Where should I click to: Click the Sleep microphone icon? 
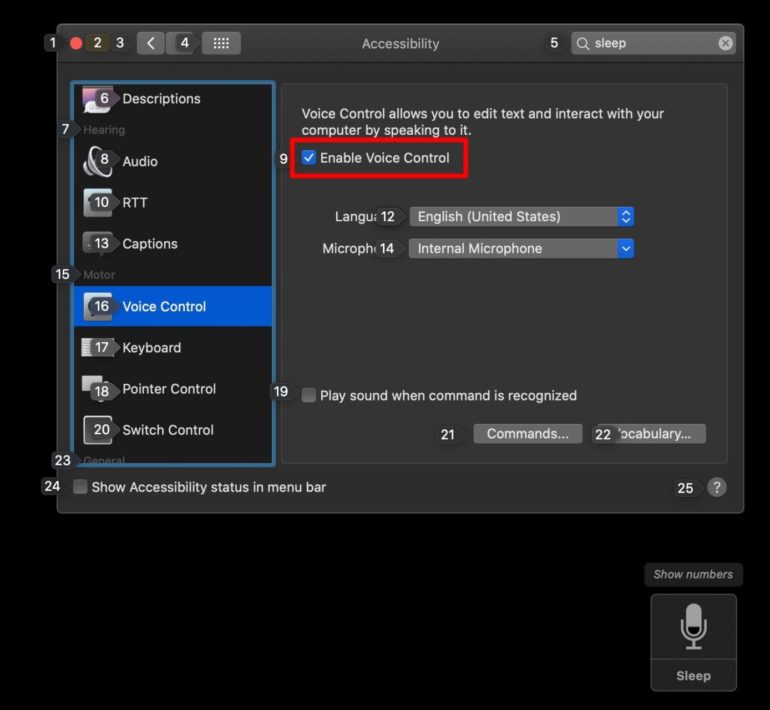click(693, 628)
